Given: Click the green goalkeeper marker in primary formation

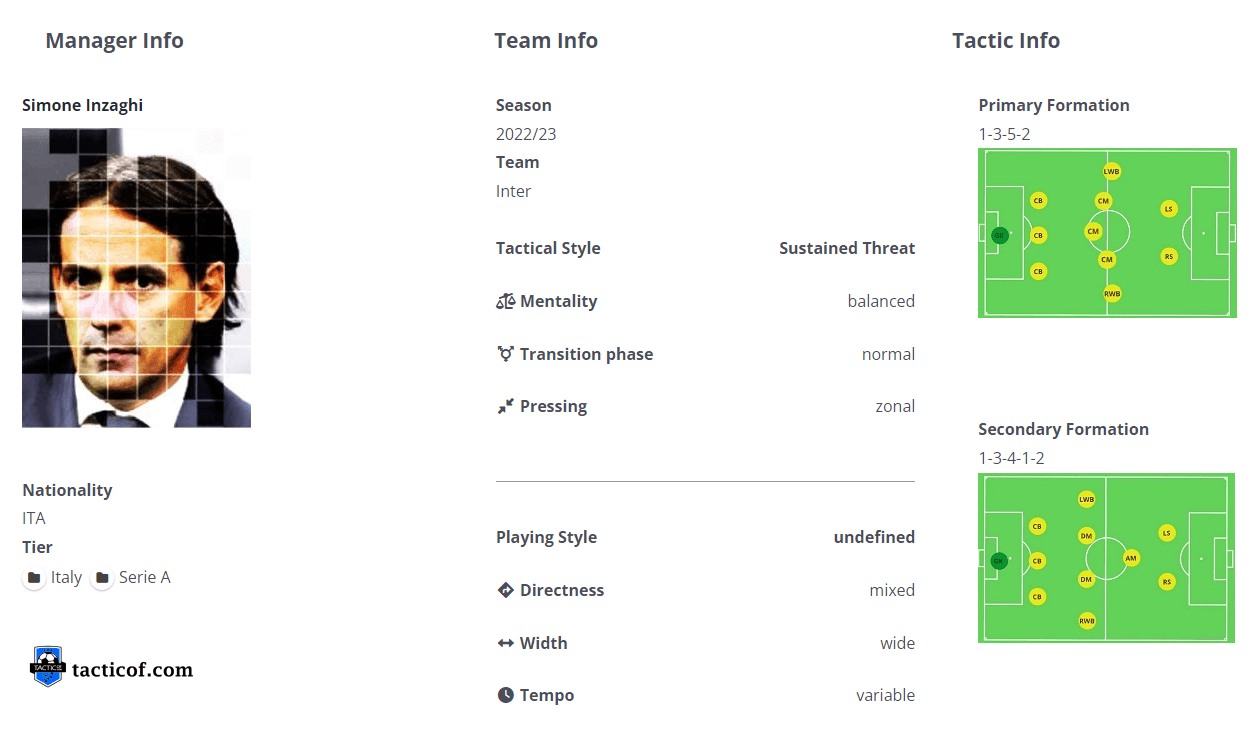Looking at the screenshot, I should pos(998,236).
